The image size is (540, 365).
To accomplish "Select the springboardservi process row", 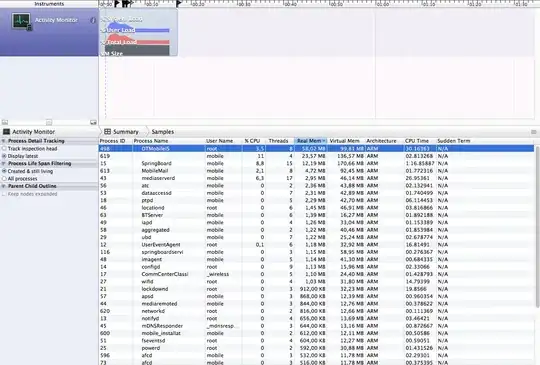I will [316, 252].
